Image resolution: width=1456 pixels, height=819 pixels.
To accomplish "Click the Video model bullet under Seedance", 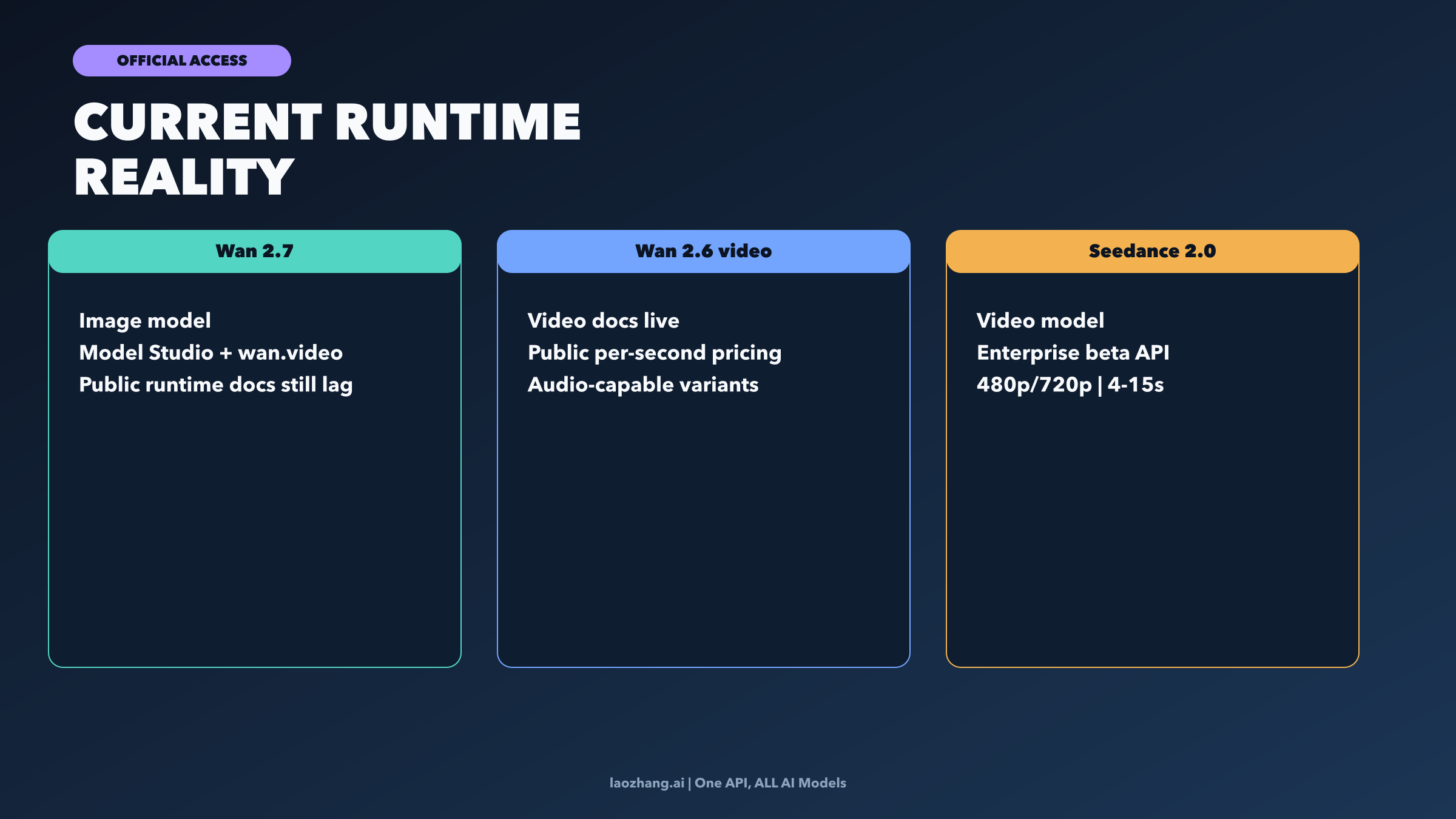I will coord(1040,320).
